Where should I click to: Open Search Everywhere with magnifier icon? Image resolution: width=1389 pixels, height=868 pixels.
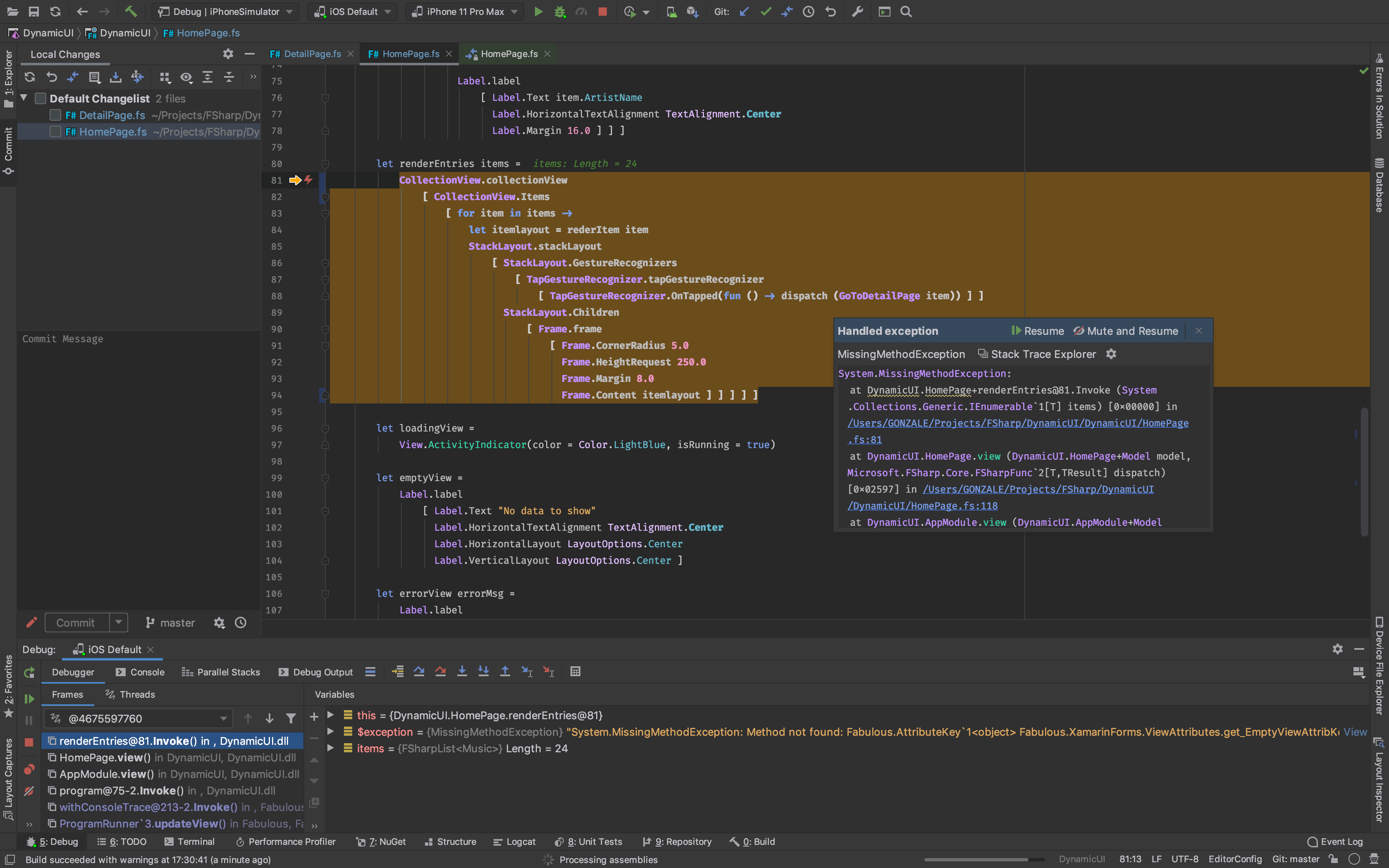(906, 12)
